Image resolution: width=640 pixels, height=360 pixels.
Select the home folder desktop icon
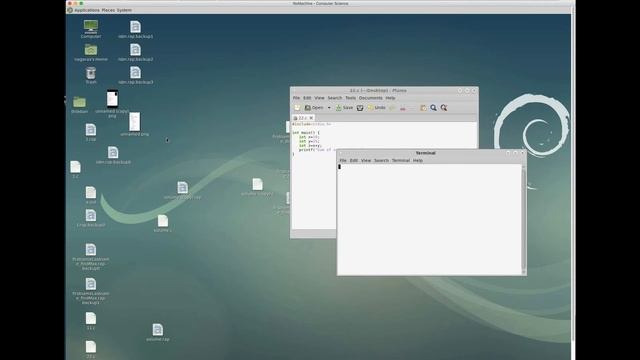tap(91, 50)
